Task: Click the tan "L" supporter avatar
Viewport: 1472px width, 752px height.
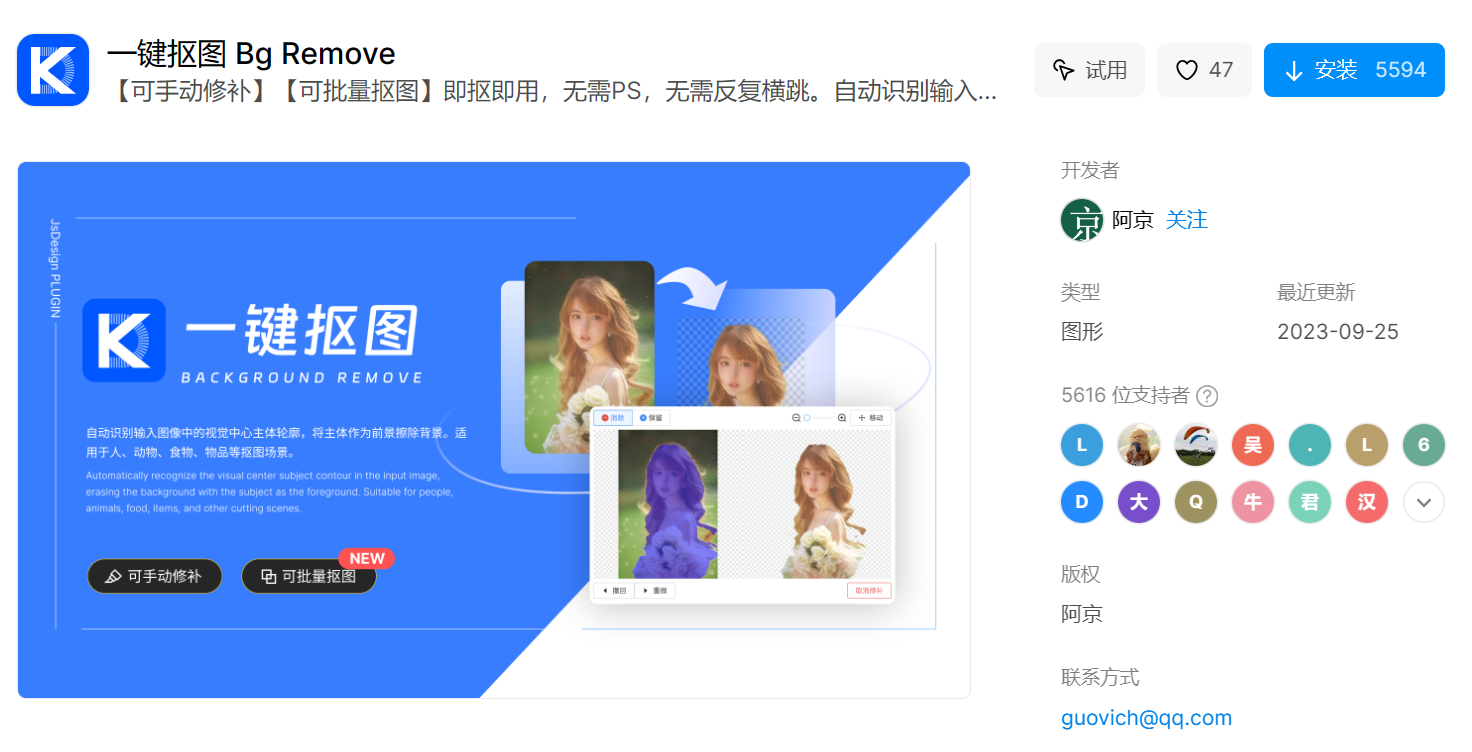Action: pos(1366,445)
